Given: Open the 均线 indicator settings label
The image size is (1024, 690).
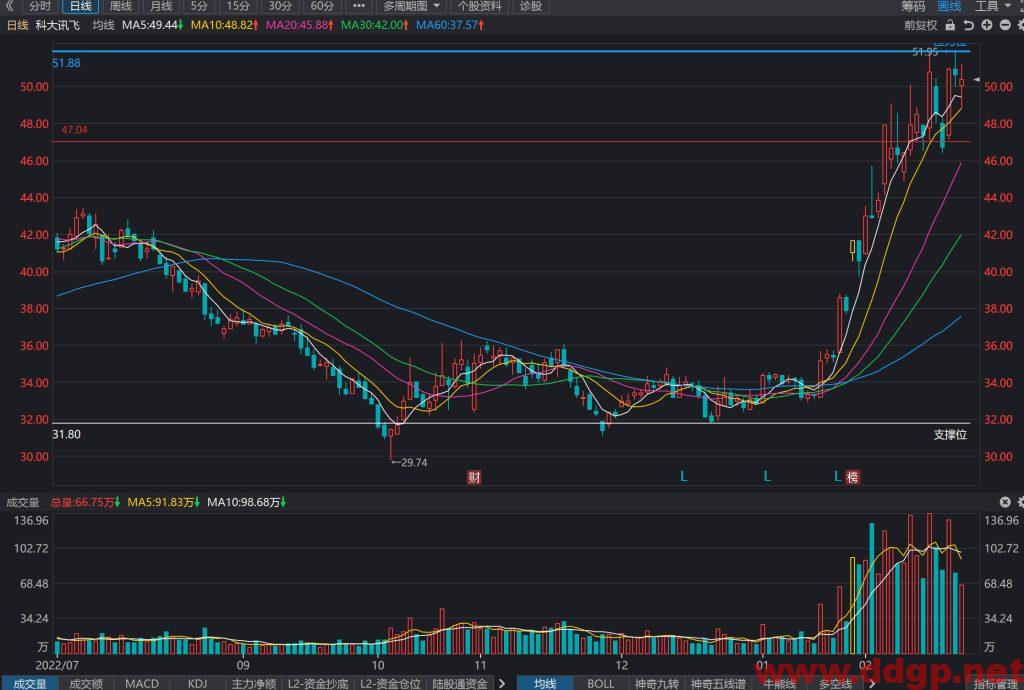Looking at the screenshot, I should pos(103,25).
